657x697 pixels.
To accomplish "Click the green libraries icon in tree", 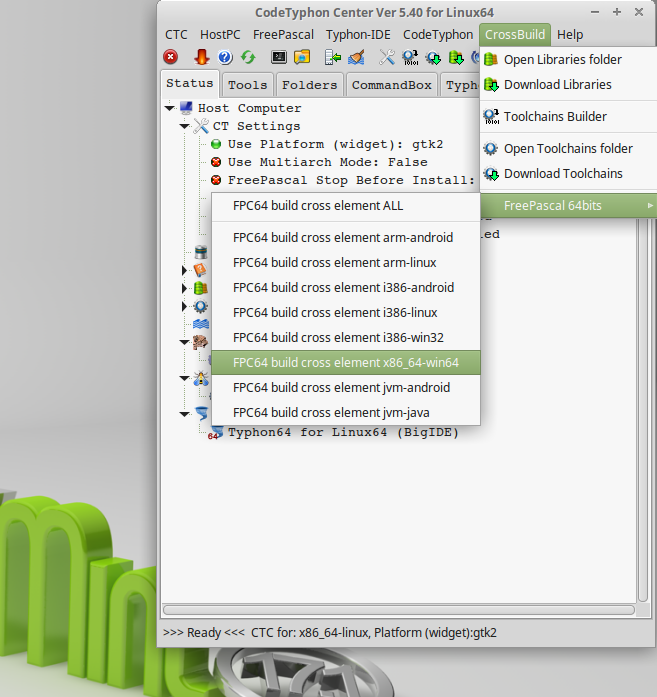I will pos(201,288).
